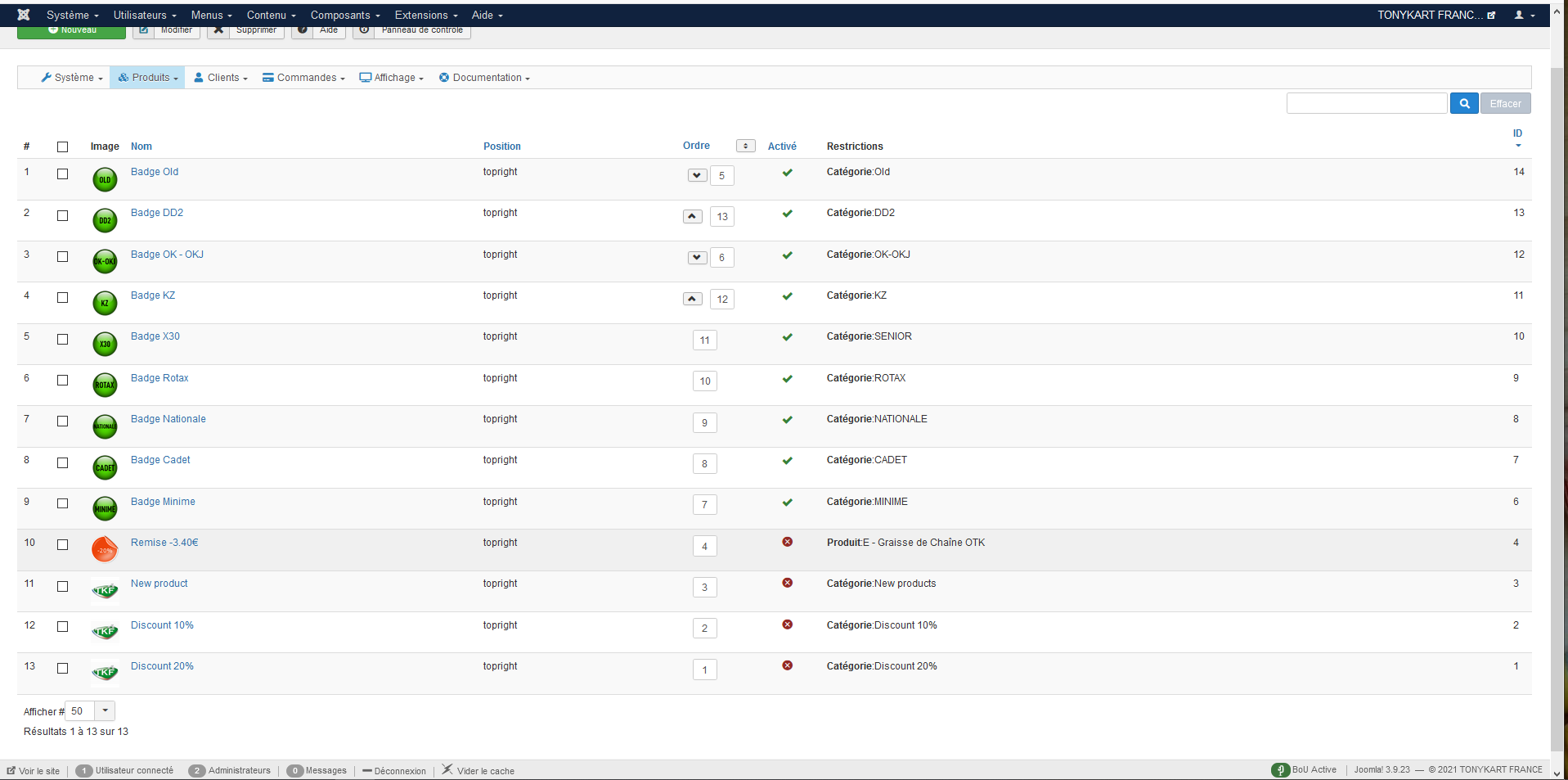Screen dimensions: 1568x780
Task: Move Badge DD2 up with its arrow
Action: (692, 216)
